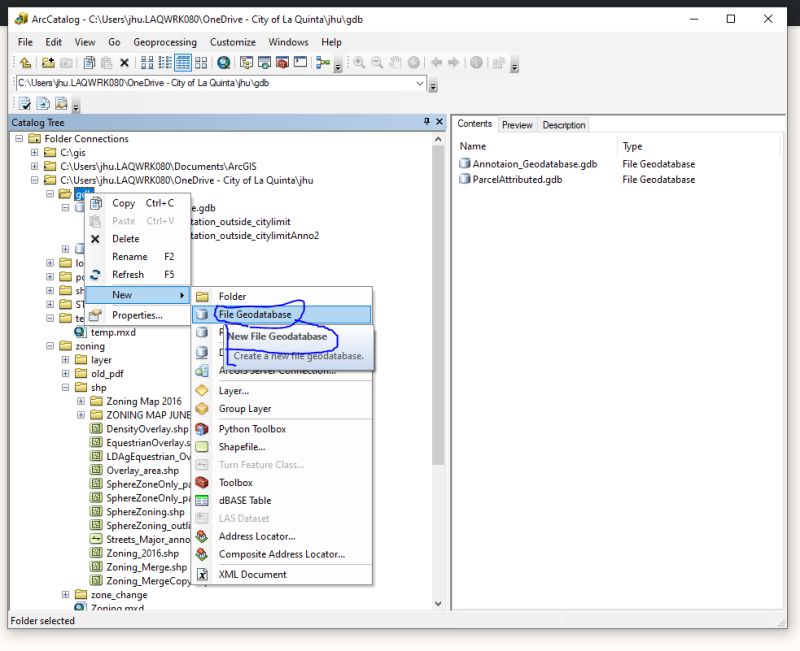
Task: Click the Identify tool icon
Action: (476, 62)
